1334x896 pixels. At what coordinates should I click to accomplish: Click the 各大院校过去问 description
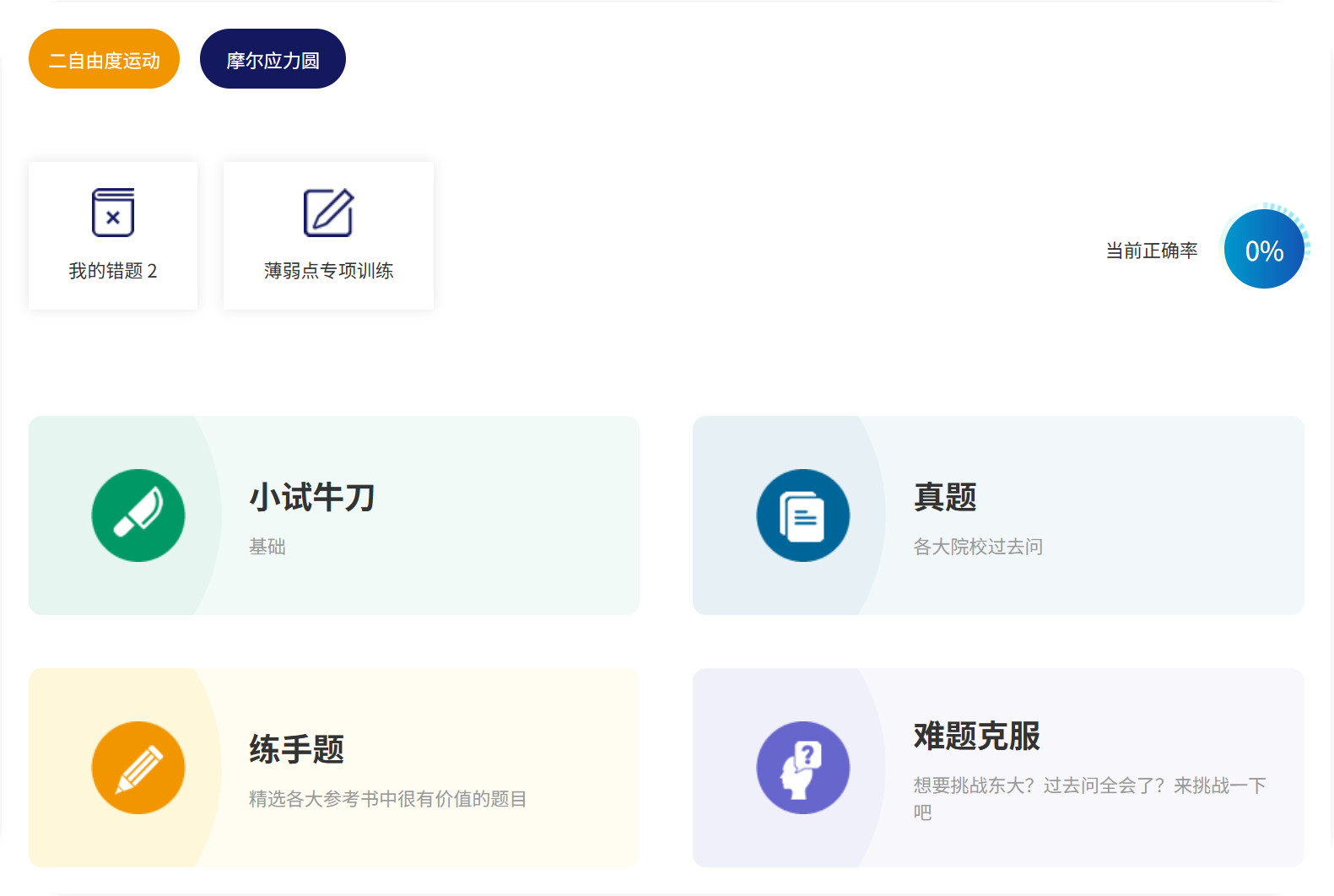pyautogui.click(x=978, y=547)
